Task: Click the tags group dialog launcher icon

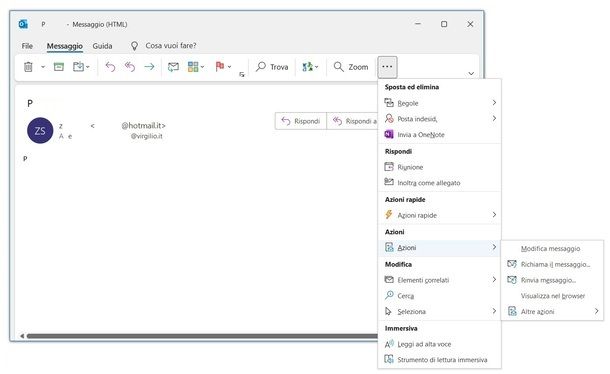Action: (242, 74)
